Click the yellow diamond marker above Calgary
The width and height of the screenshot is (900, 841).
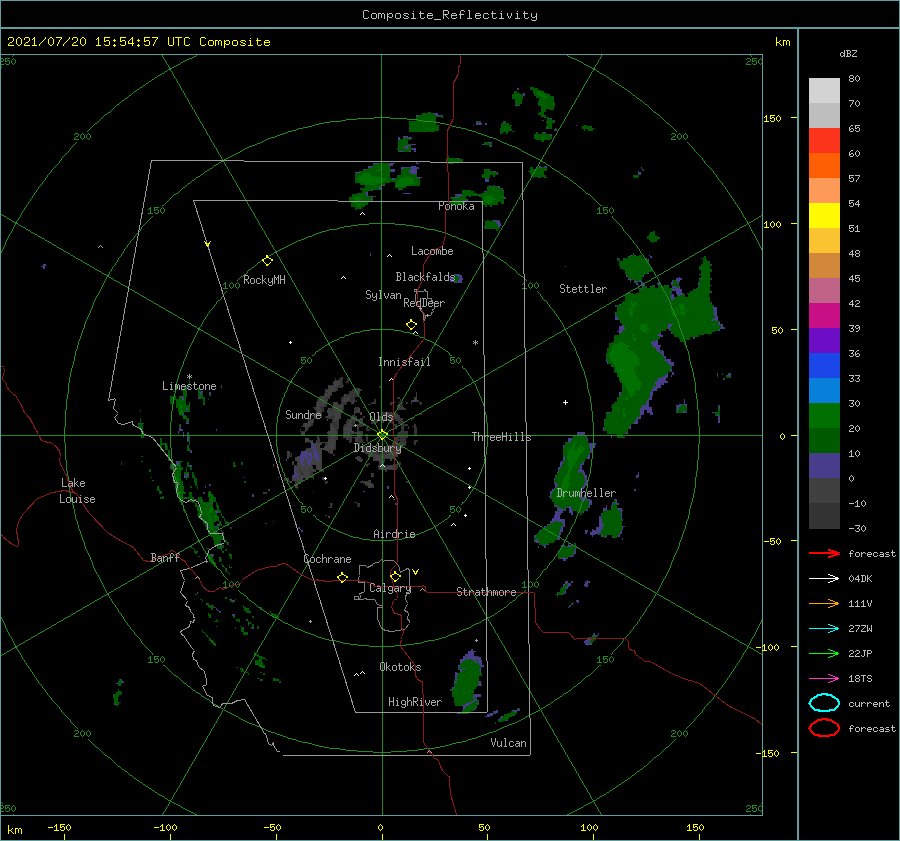pos(395,576)
